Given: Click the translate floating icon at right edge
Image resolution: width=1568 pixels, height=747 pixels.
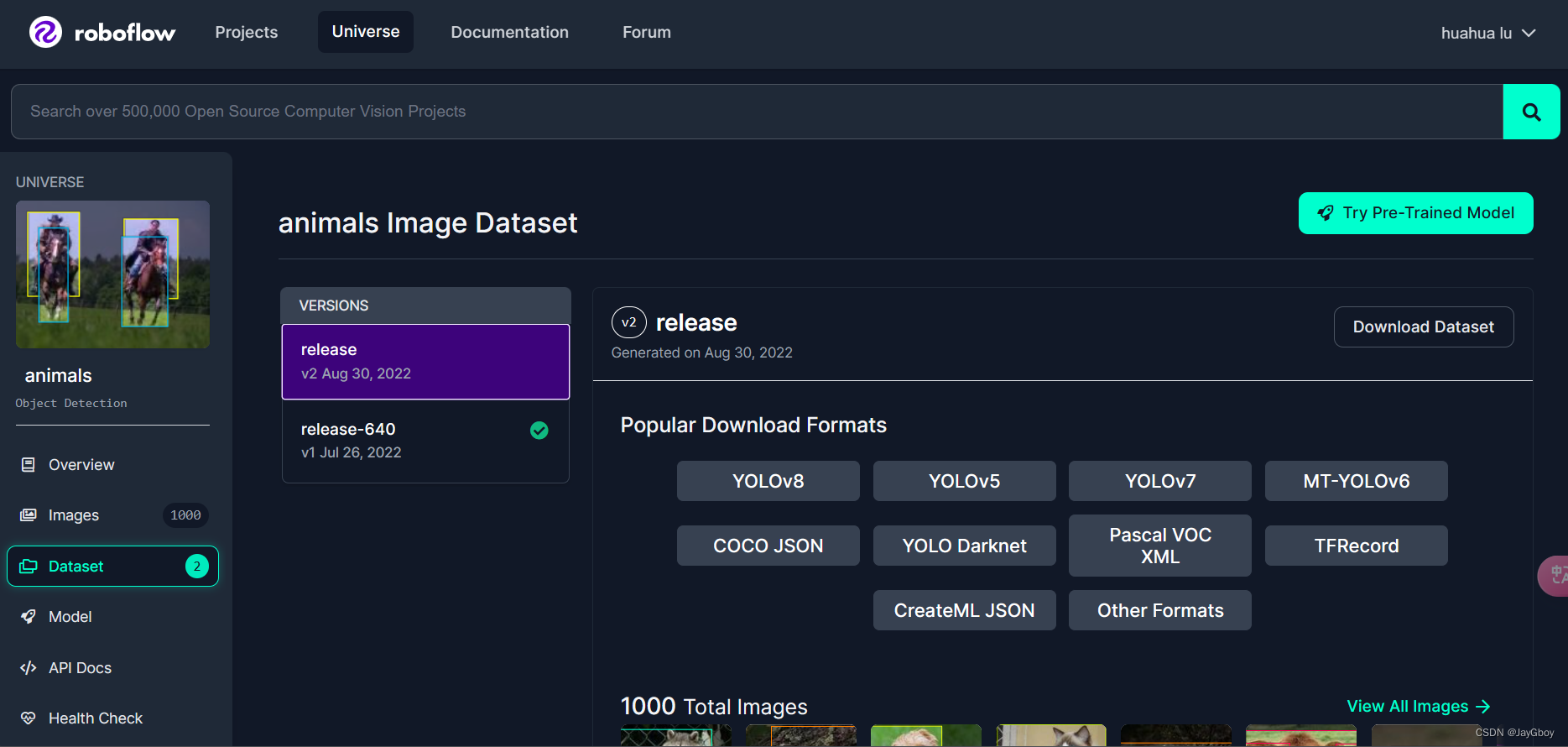Looking at the screenshot, I should point(1554,576).
